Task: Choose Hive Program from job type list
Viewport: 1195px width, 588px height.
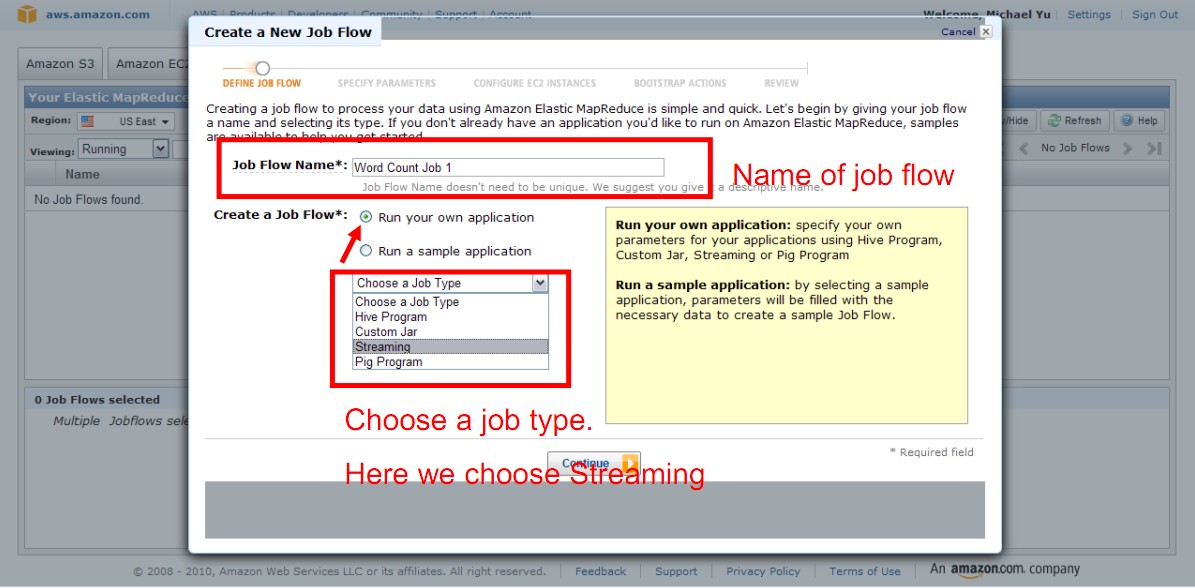Action: 450,317
